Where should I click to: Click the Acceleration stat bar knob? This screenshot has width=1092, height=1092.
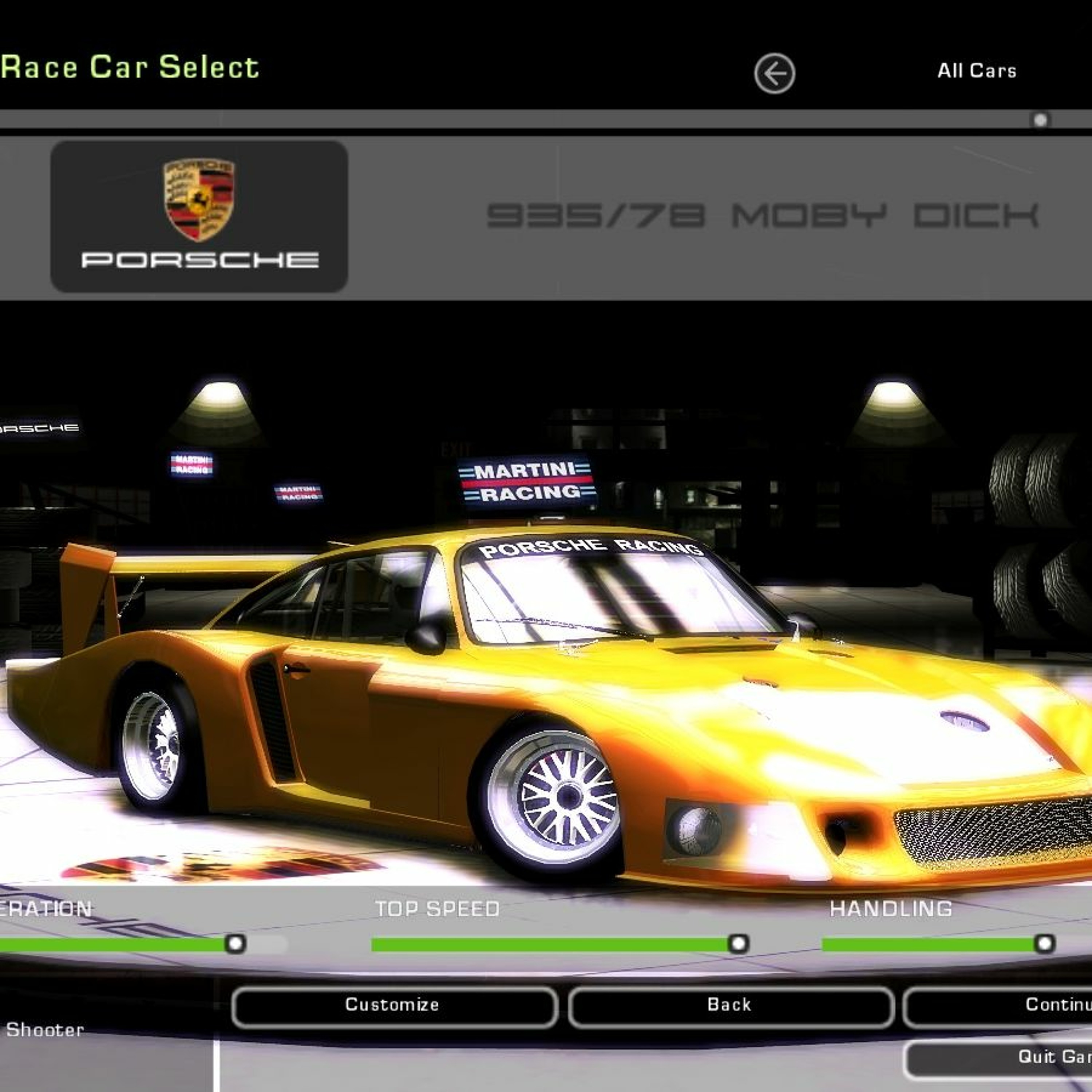click(236, 943)
